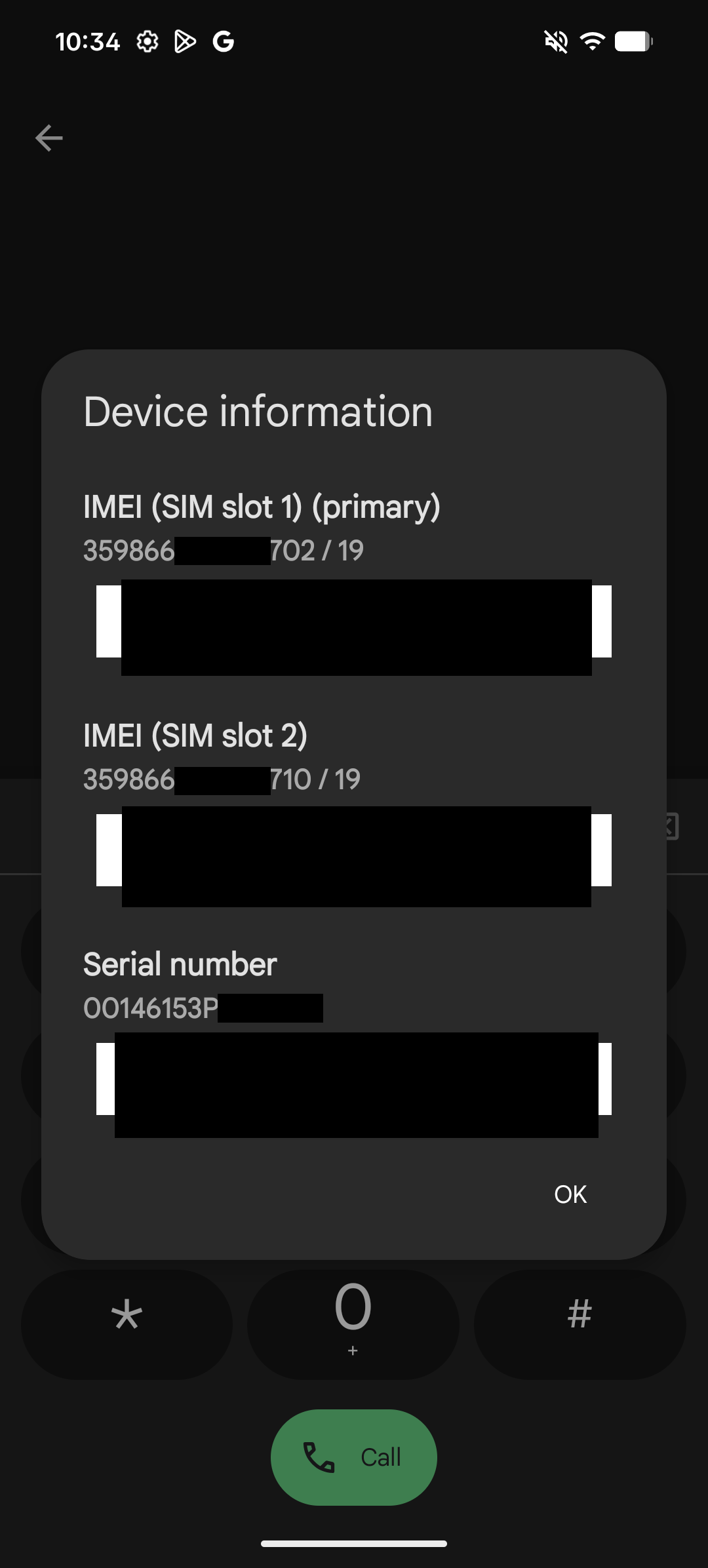The height and width of the screenshot is (1568, 708).
Task: Tap the 10:34 clock in status bar
Action: 87,42
